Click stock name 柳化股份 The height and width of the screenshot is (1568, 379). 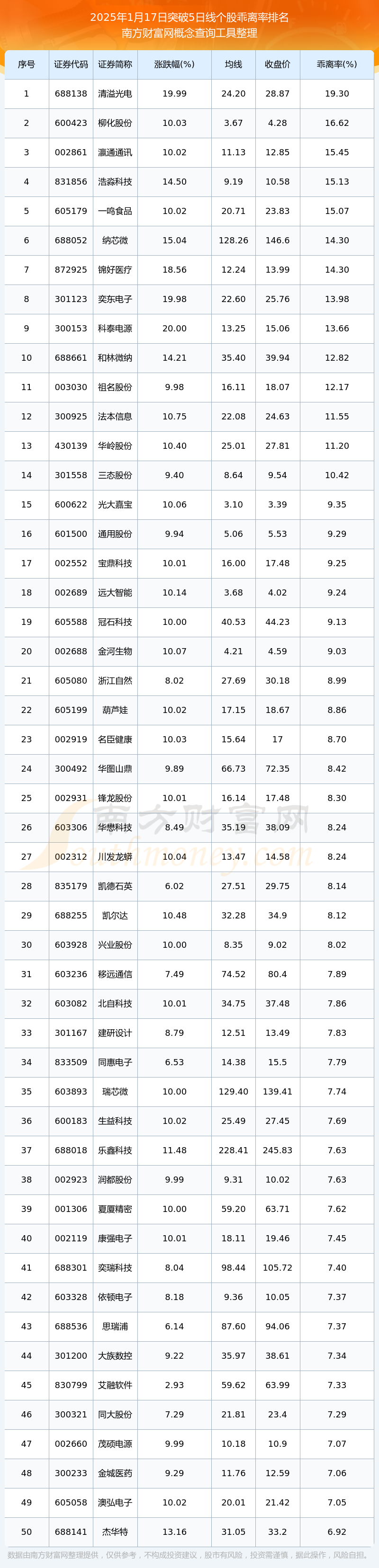coord(115,123)
